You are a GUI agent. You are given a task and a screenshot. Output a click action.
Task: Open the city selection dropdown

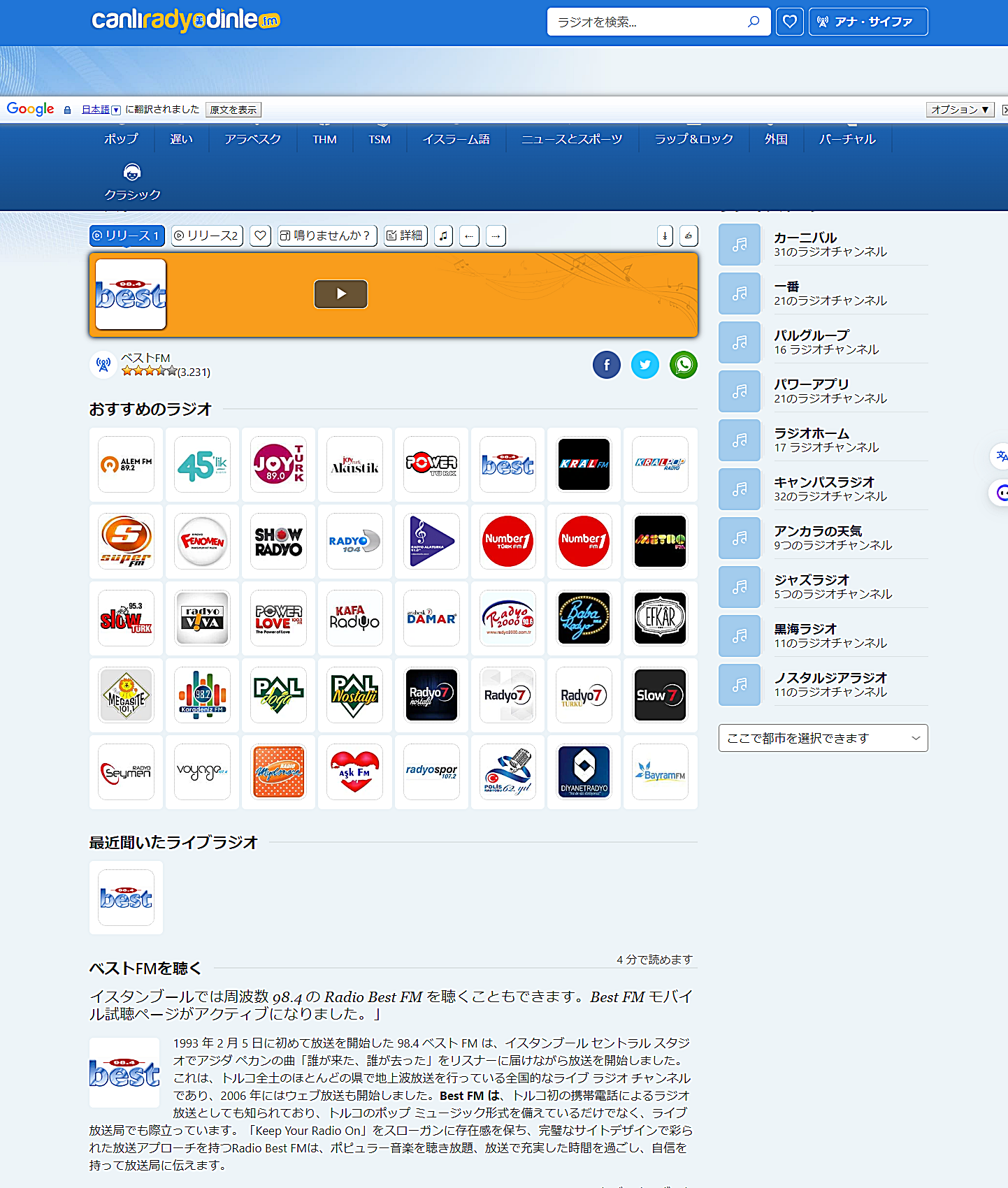click(823, 738)
